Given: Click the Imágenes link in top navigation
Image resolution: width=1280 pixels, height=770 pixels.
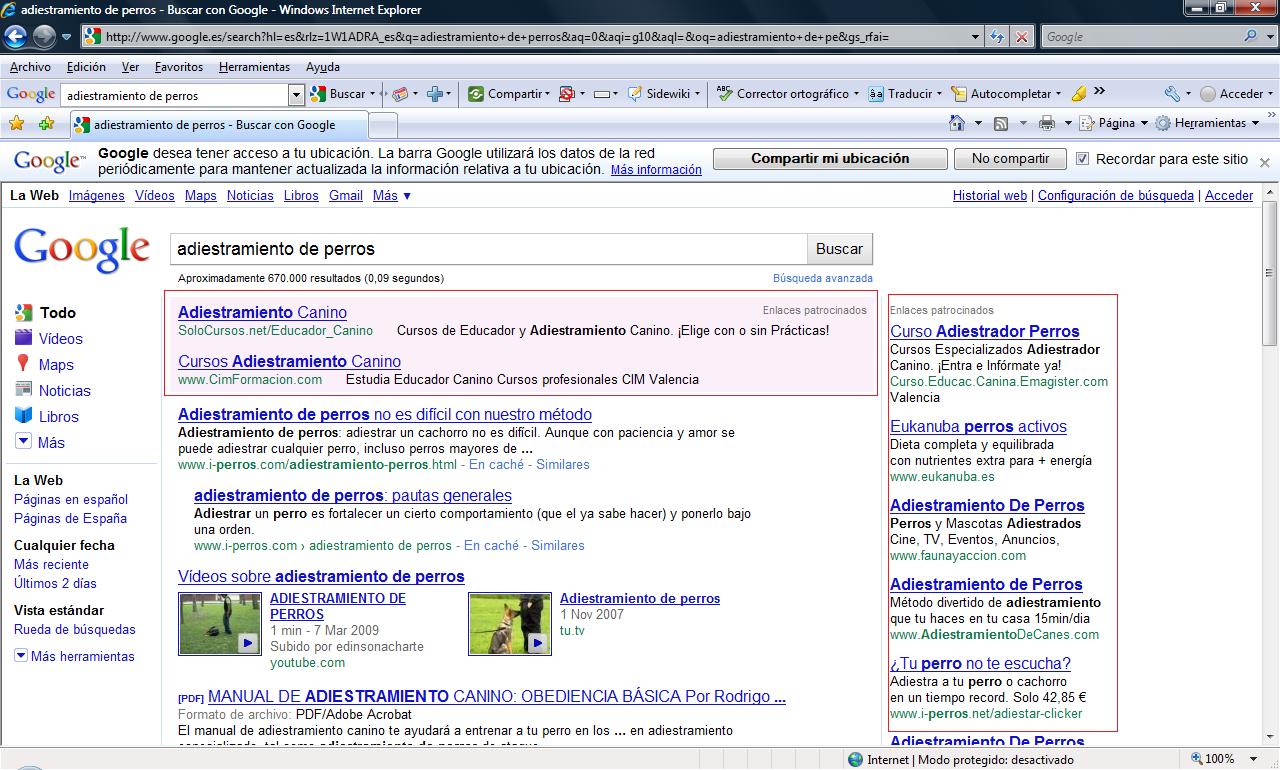Looking at the screenshot, I should tap(97, 196).
